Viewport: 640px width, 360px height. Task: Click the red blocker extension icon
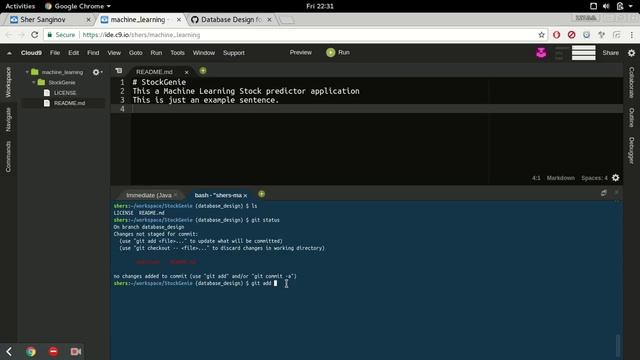point(571,35)
